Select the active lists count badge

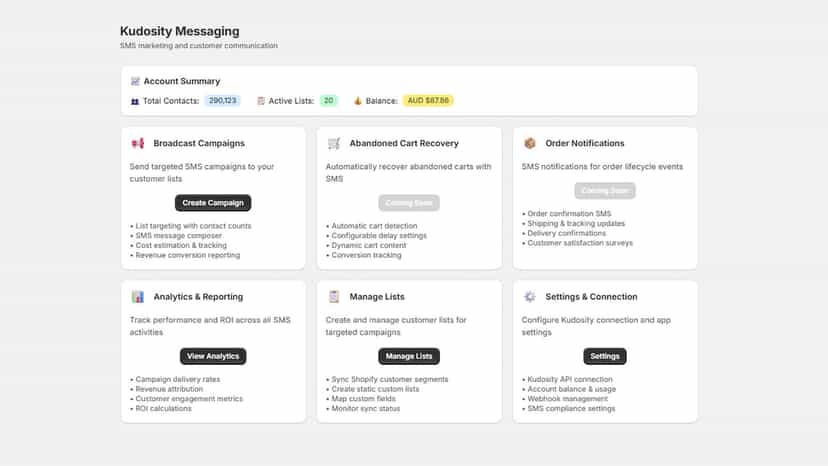tap(328, 100)
